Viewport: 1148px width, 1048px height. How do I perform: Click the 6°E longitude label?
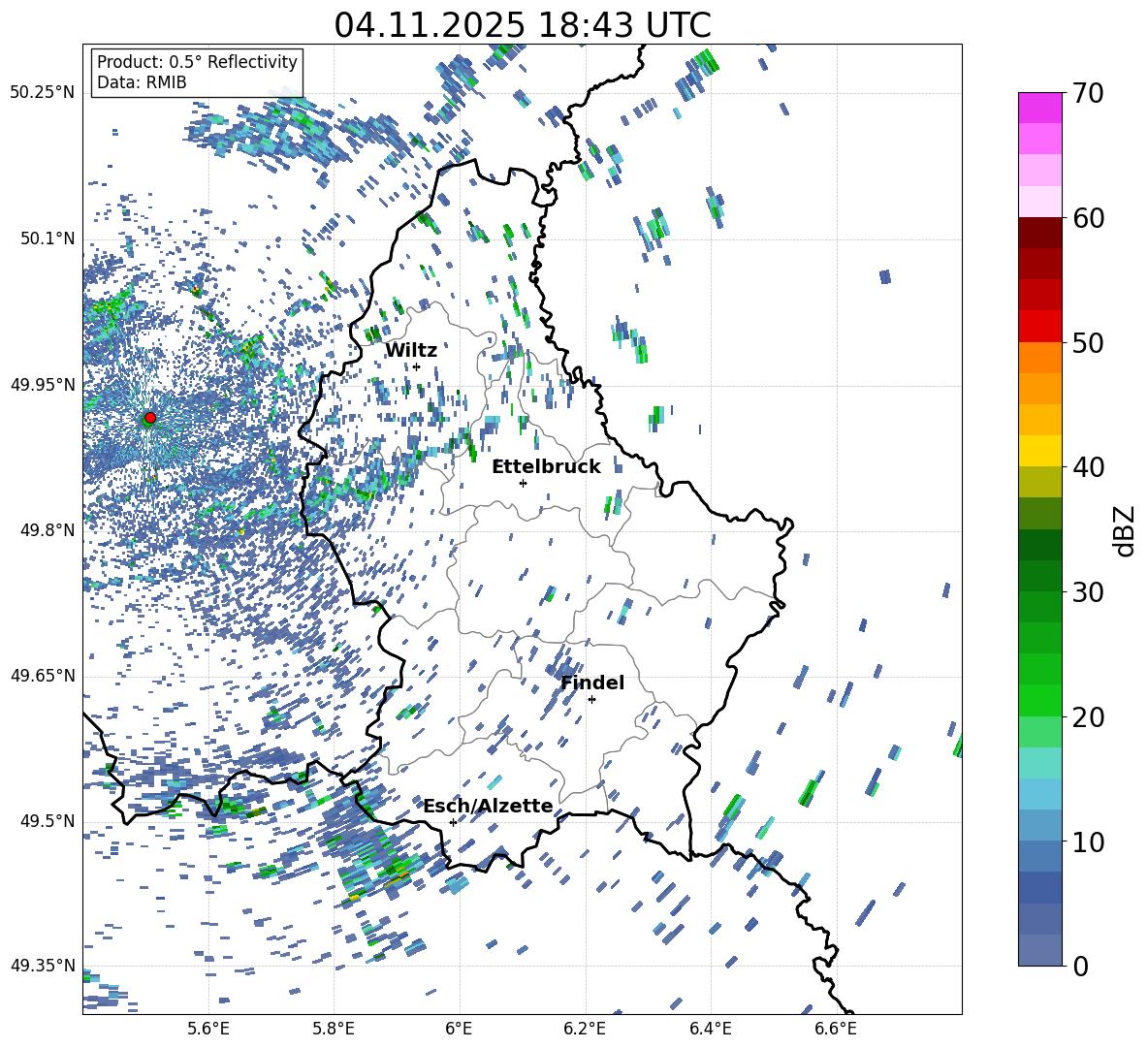459,1029
